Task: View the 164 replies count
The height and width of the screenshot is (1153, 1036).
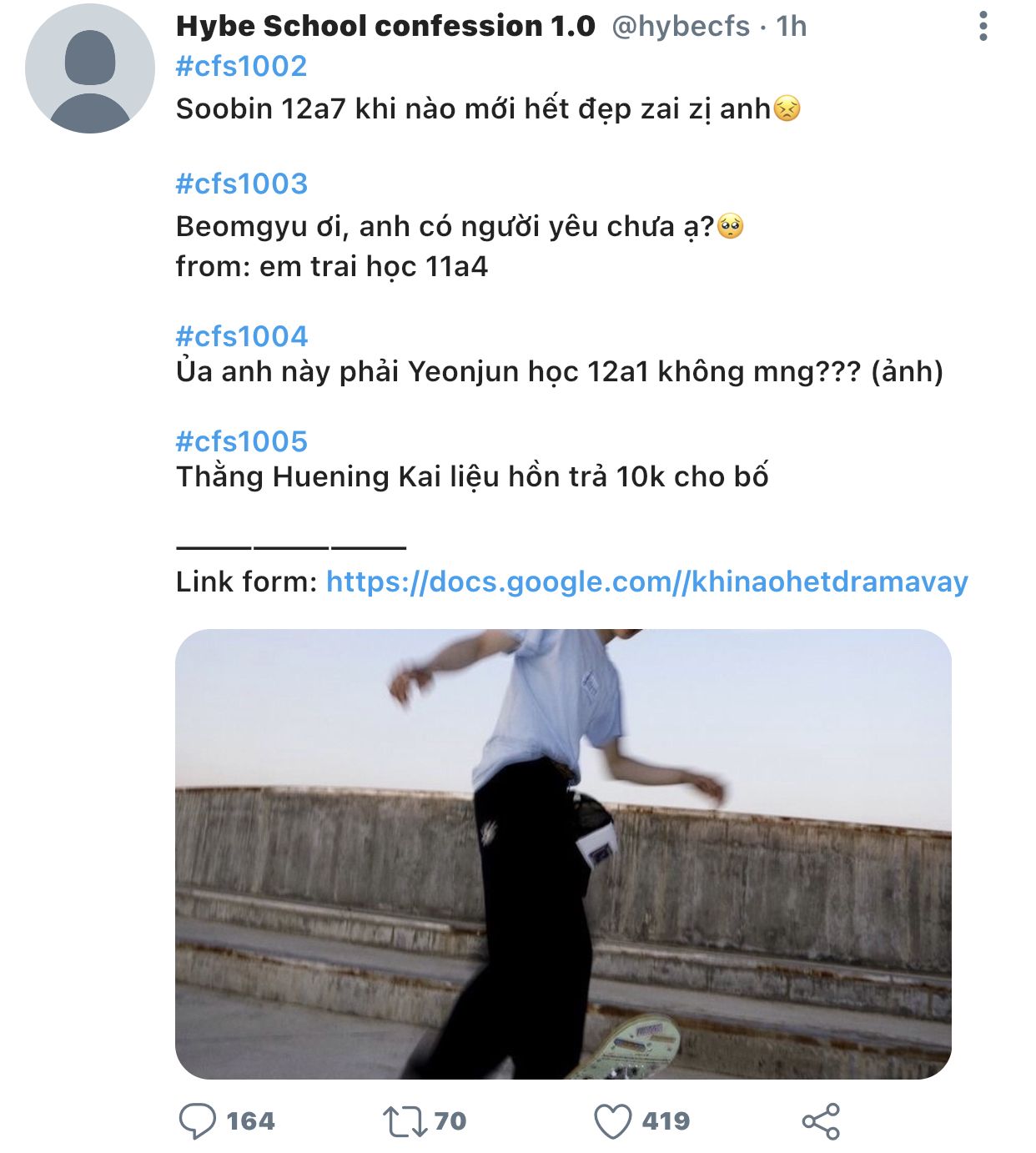Action: click(x=250, y=1120)
